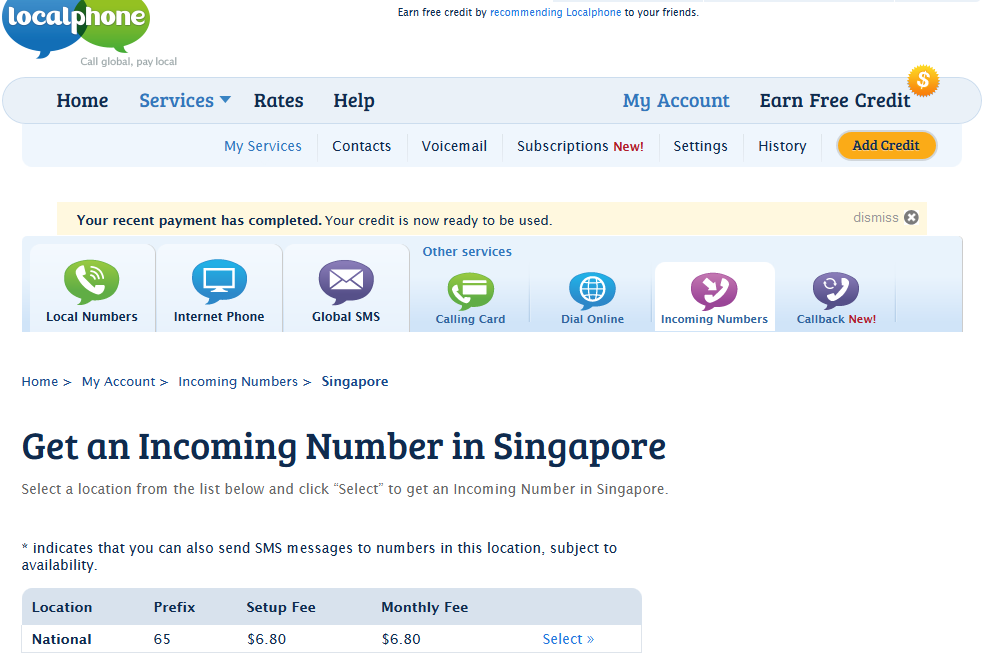The width and height of the screenshot is (984, 671).
Task: Click the Singapore breadcrumb
Action: 355,382
